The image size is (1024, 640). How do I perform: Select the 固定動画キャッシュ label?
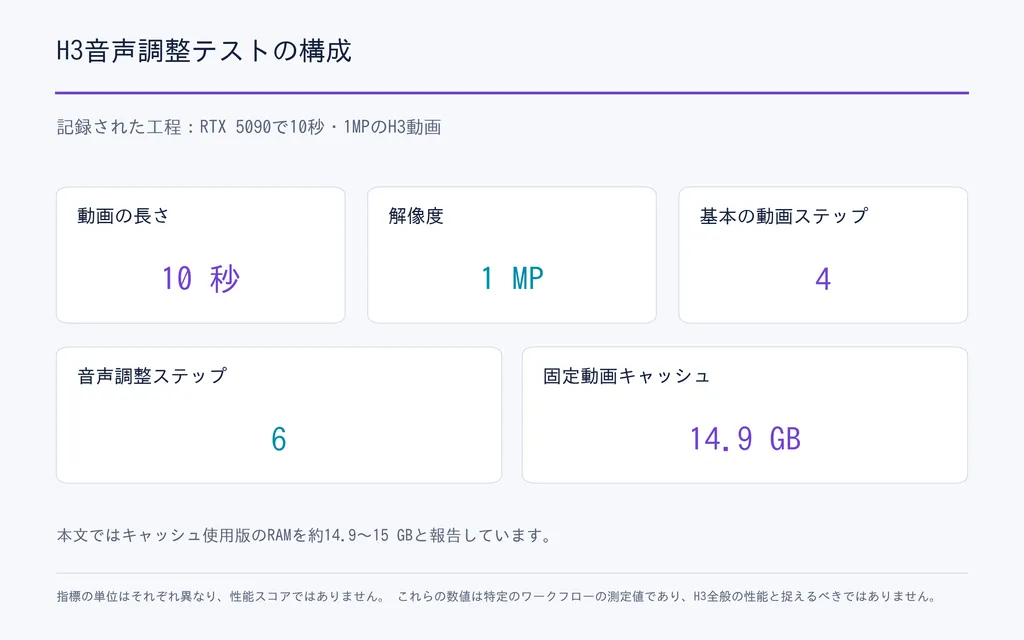point(626,376)
